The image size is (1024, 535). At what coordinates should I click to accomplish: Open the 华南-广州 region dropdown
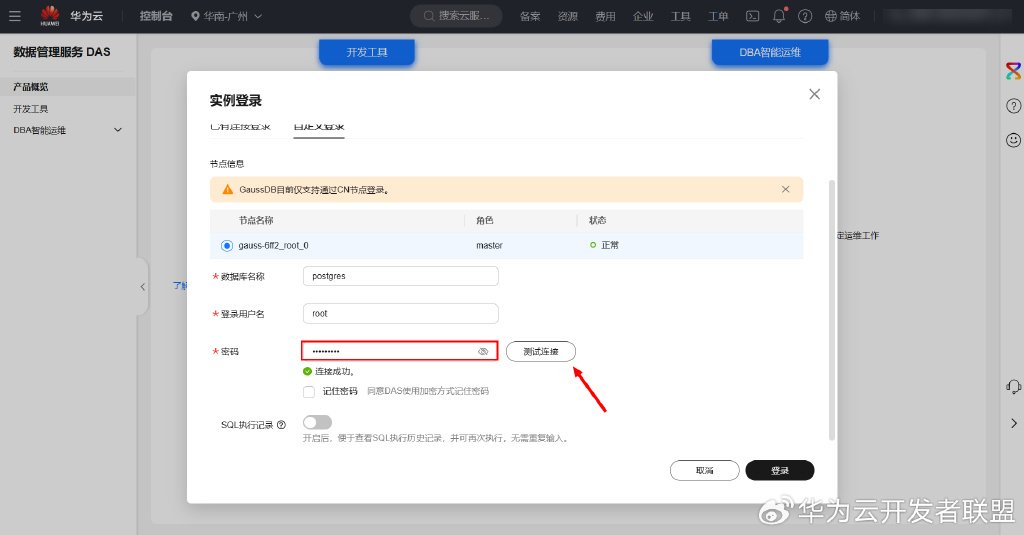227,16
